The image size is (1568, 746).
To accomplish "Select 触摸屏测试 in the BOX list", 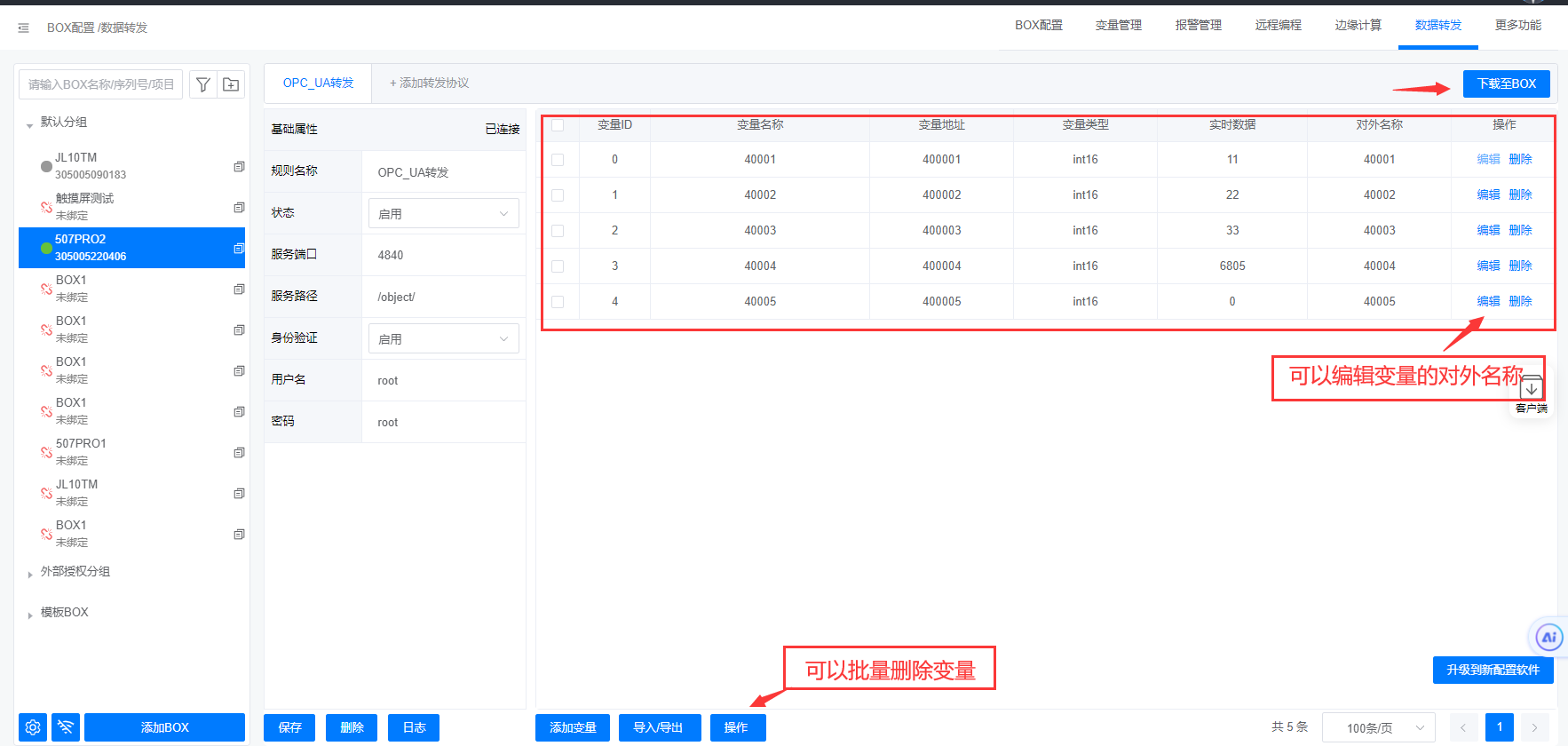I will click(x=131, y=207).
